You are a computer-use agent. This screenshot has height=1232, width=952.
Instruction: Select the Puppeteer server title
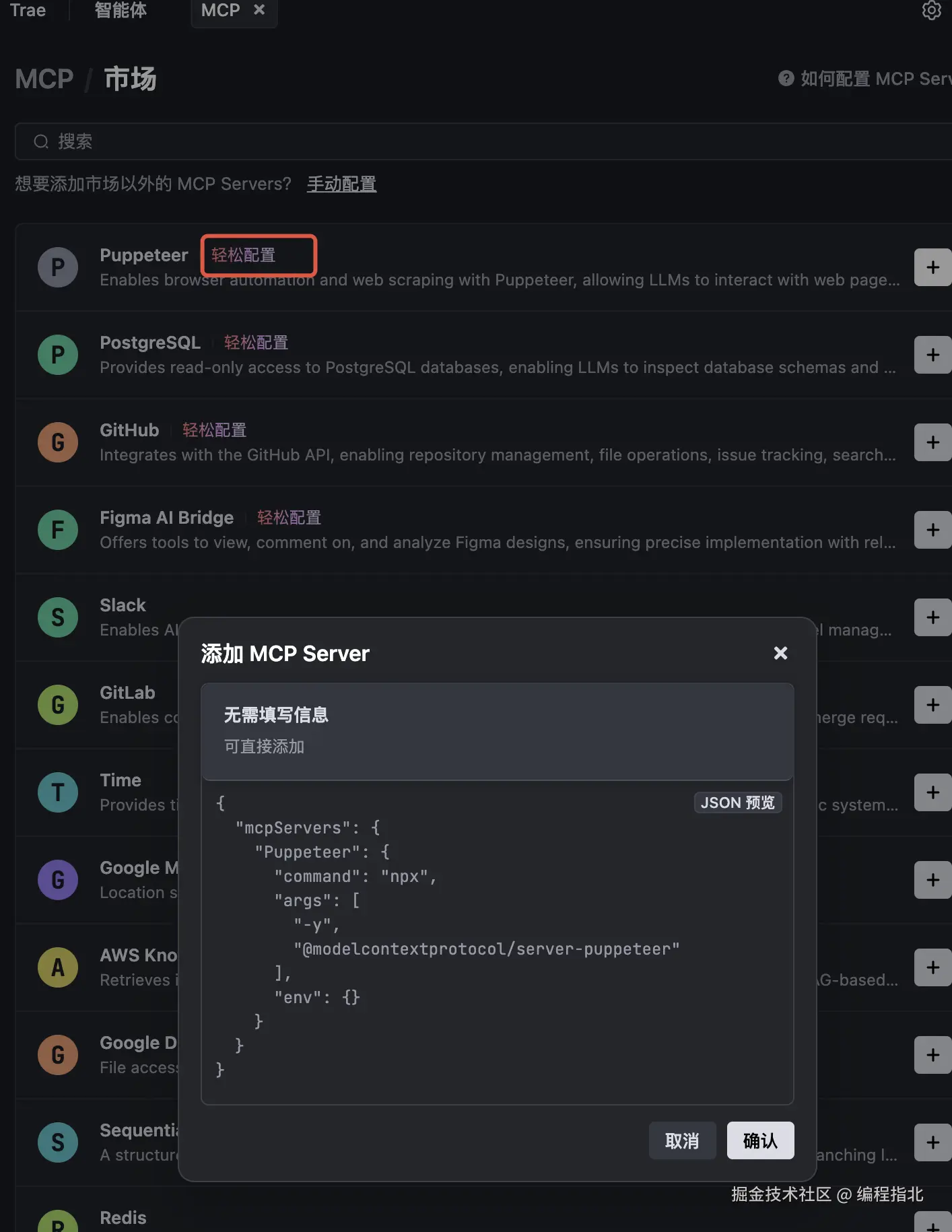pyautogui.click(x=144, y=255)
